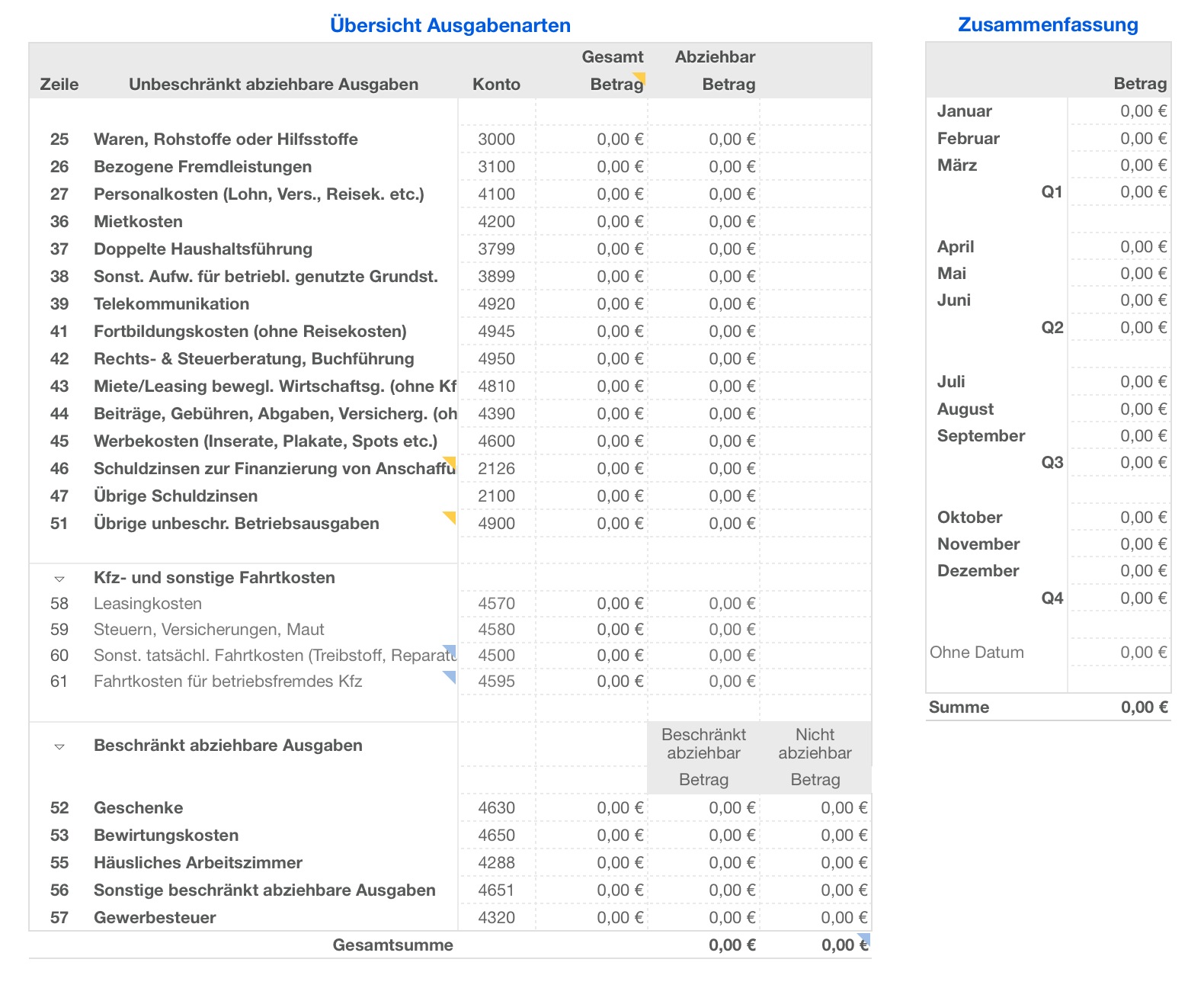This screenshot has height=988, width=1204.
Task: Collapse the Beschränkt abziehbare Ausgaben section
Action: 59,746
